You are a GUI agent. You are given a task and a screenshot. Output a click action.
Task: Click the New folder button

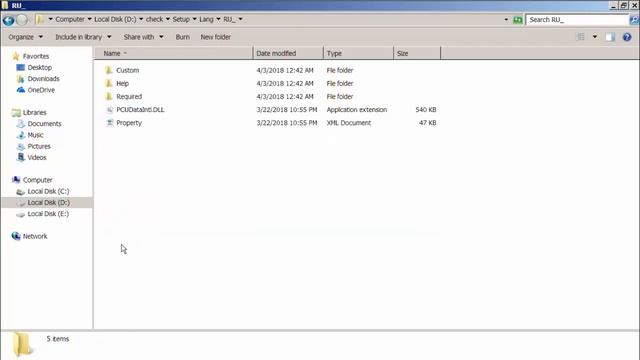coord(216,37)
